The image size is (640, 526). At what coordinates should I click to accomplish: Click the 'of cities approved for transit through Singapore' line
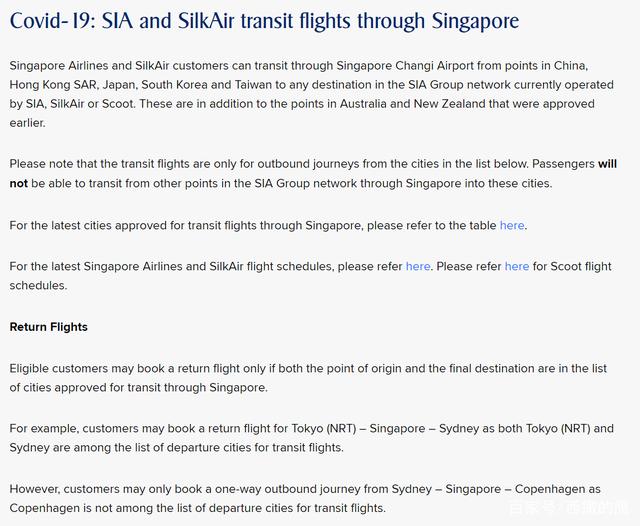point(138,387)
